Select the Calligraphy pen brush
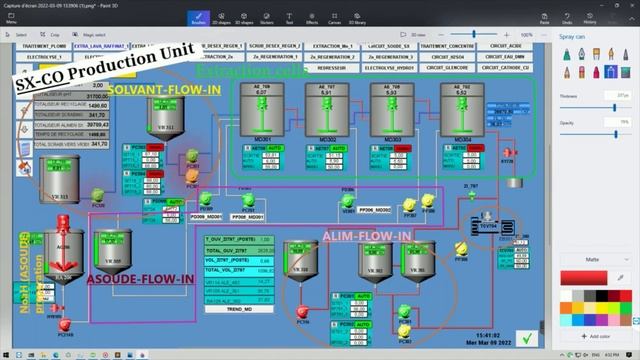Viewport: 640px width, 360px height. tap(582, 54)
